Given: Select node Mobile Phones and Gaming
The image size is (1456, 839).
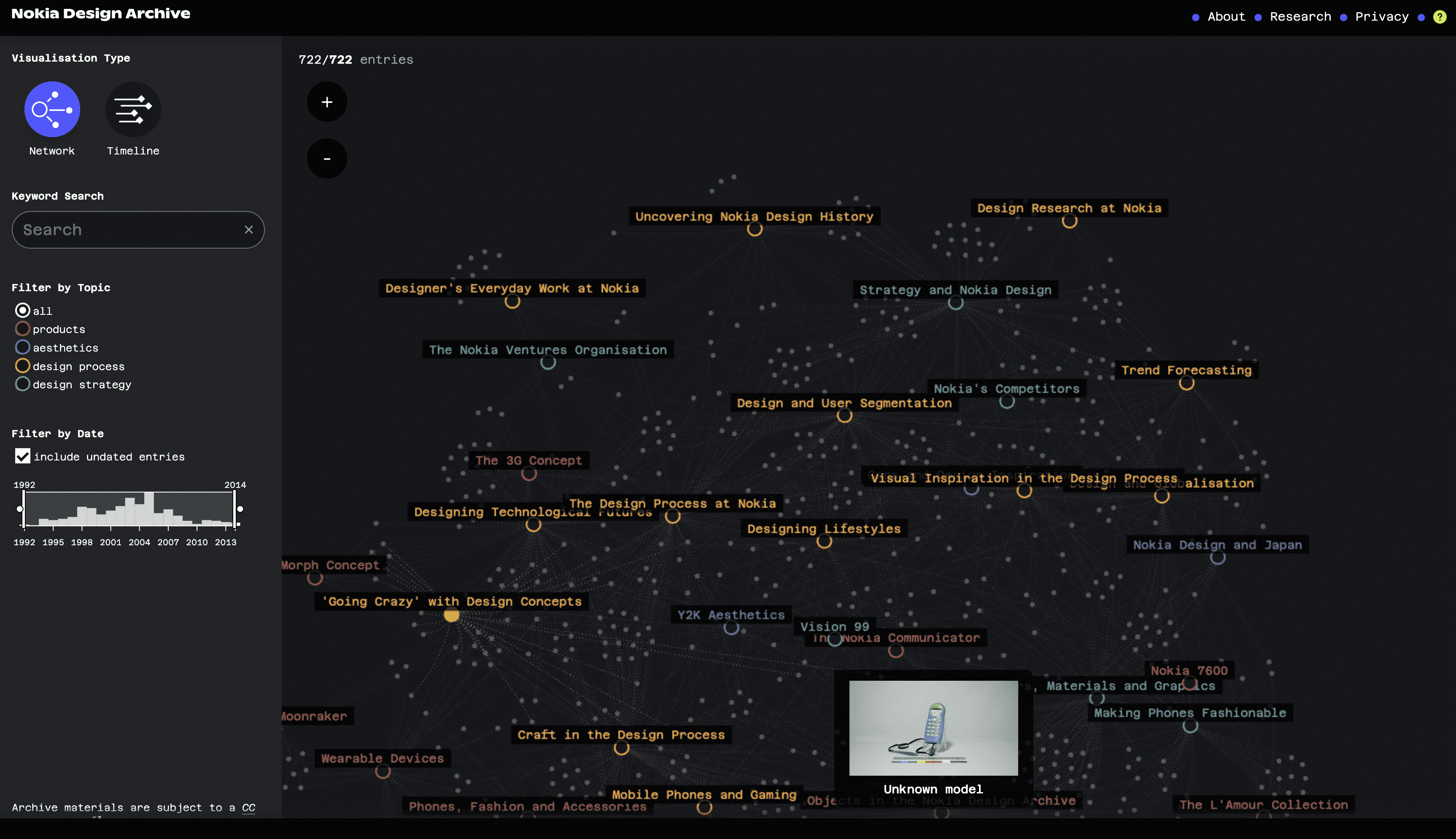Looking at the screenshot, I should coord(705,807).
